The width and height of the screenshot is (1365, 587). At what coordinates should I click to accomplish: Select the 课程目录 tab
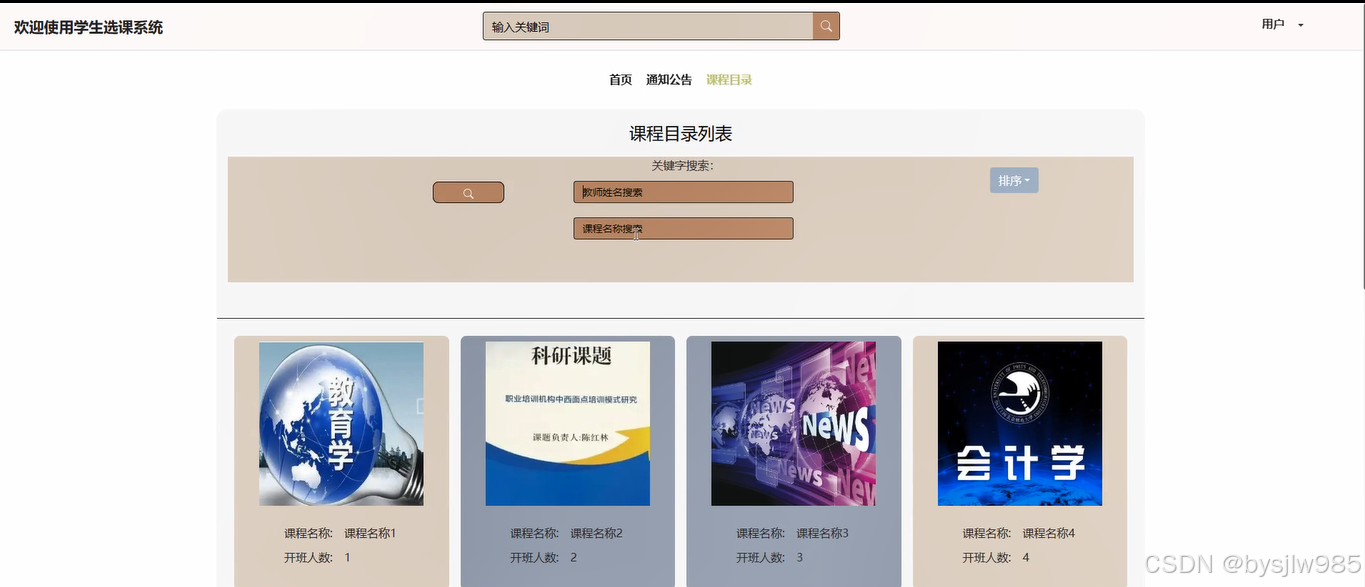[x=729, y=79]
